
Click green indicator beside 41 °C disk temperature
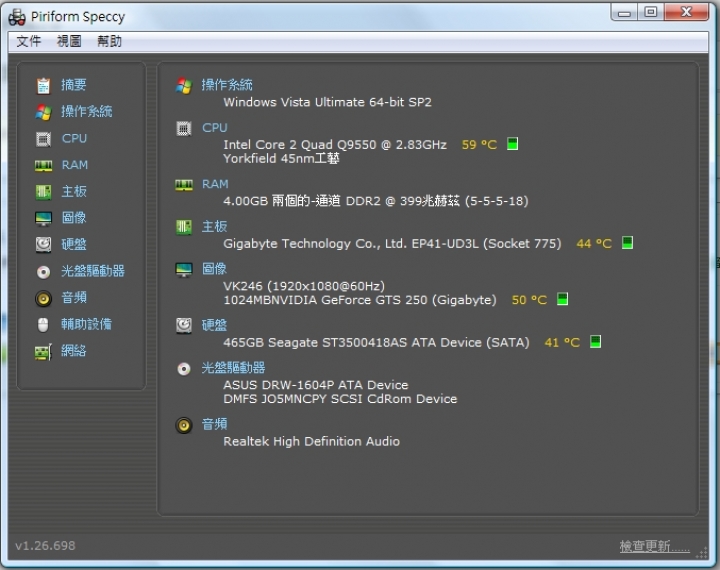coord(595,342)
